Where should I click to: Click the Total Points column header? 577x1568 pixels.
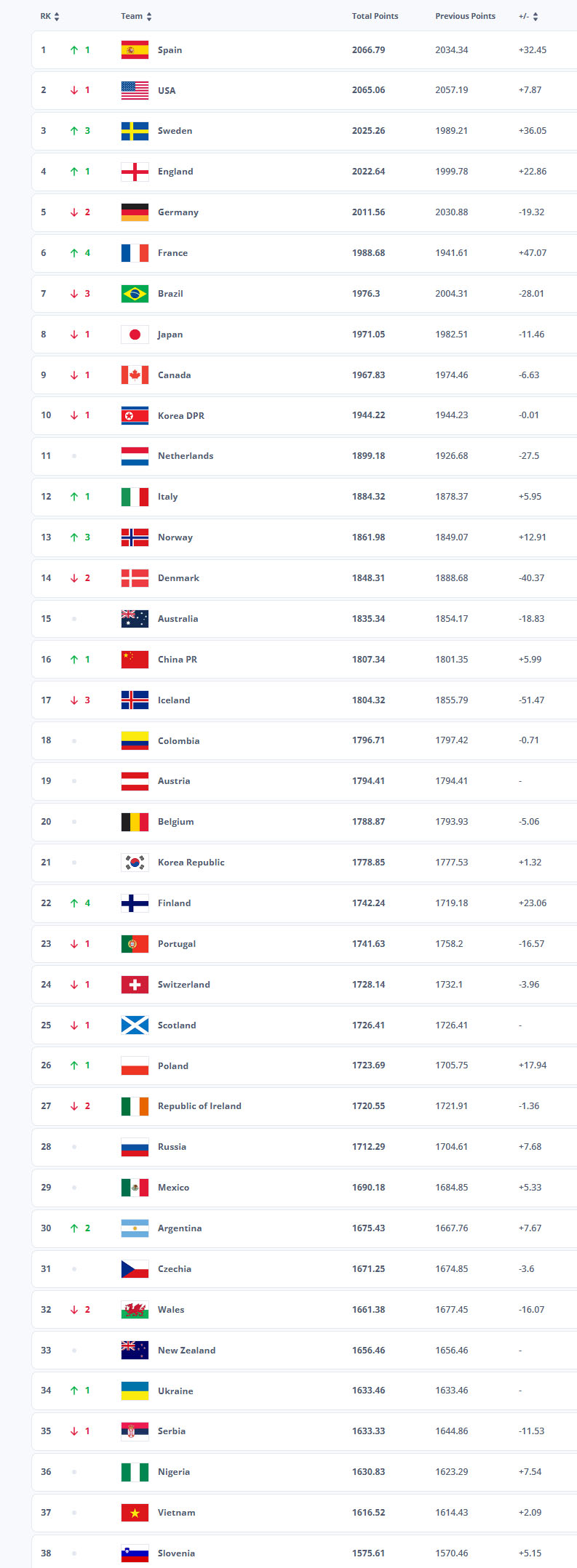coord(375,16)
